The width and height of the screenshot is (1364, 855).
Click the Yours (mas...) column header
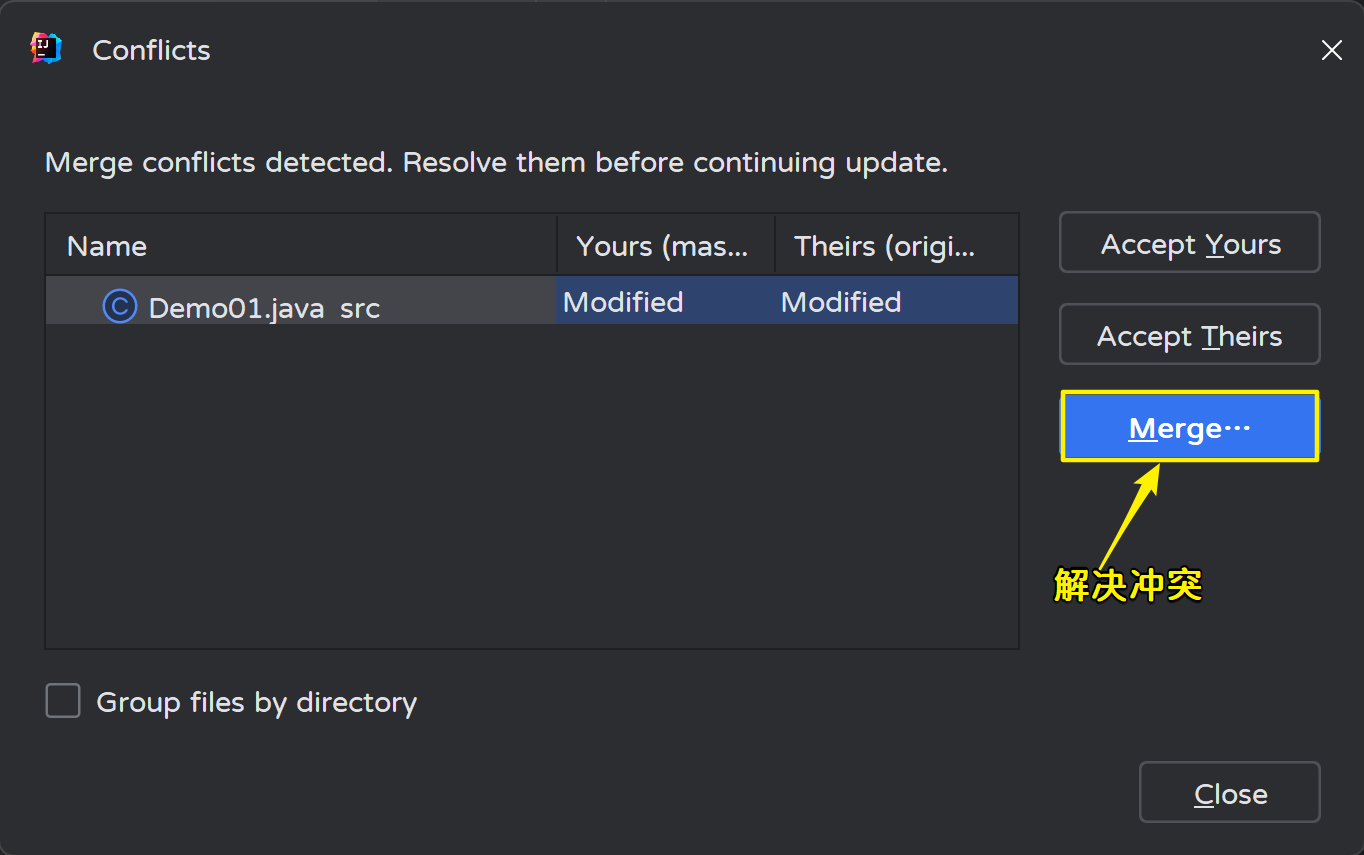coord(662,246)
